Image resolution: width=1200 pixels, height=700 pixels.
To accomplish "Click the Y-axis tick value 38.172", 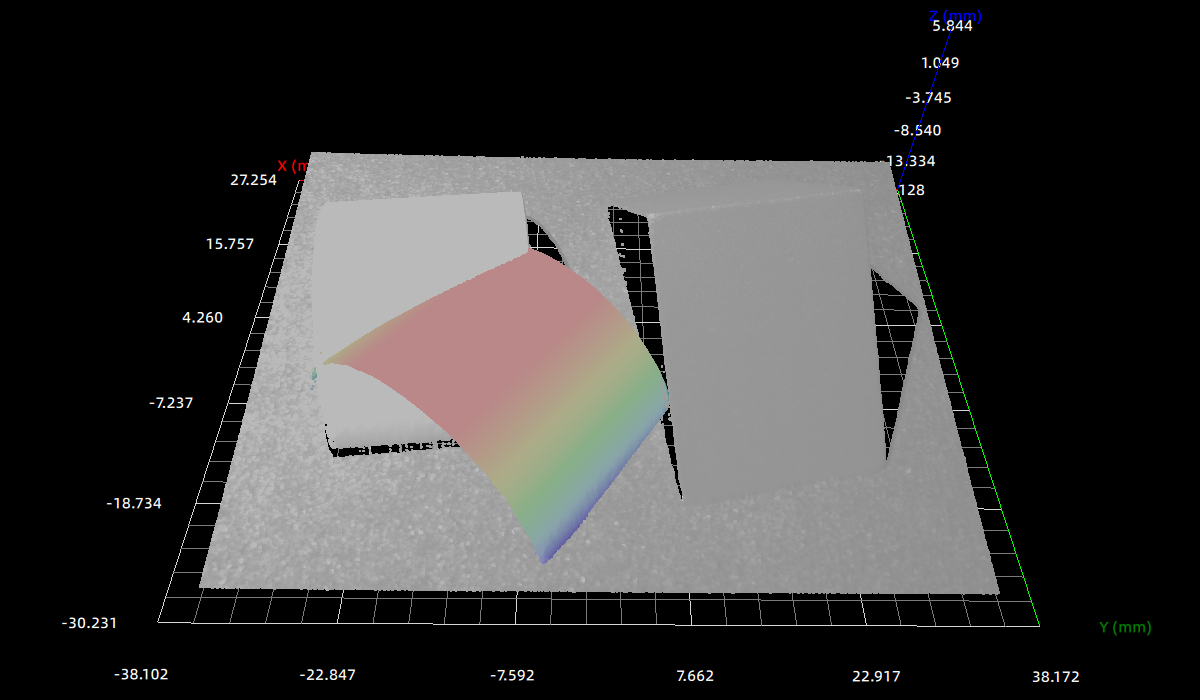I will point(1054,675).
